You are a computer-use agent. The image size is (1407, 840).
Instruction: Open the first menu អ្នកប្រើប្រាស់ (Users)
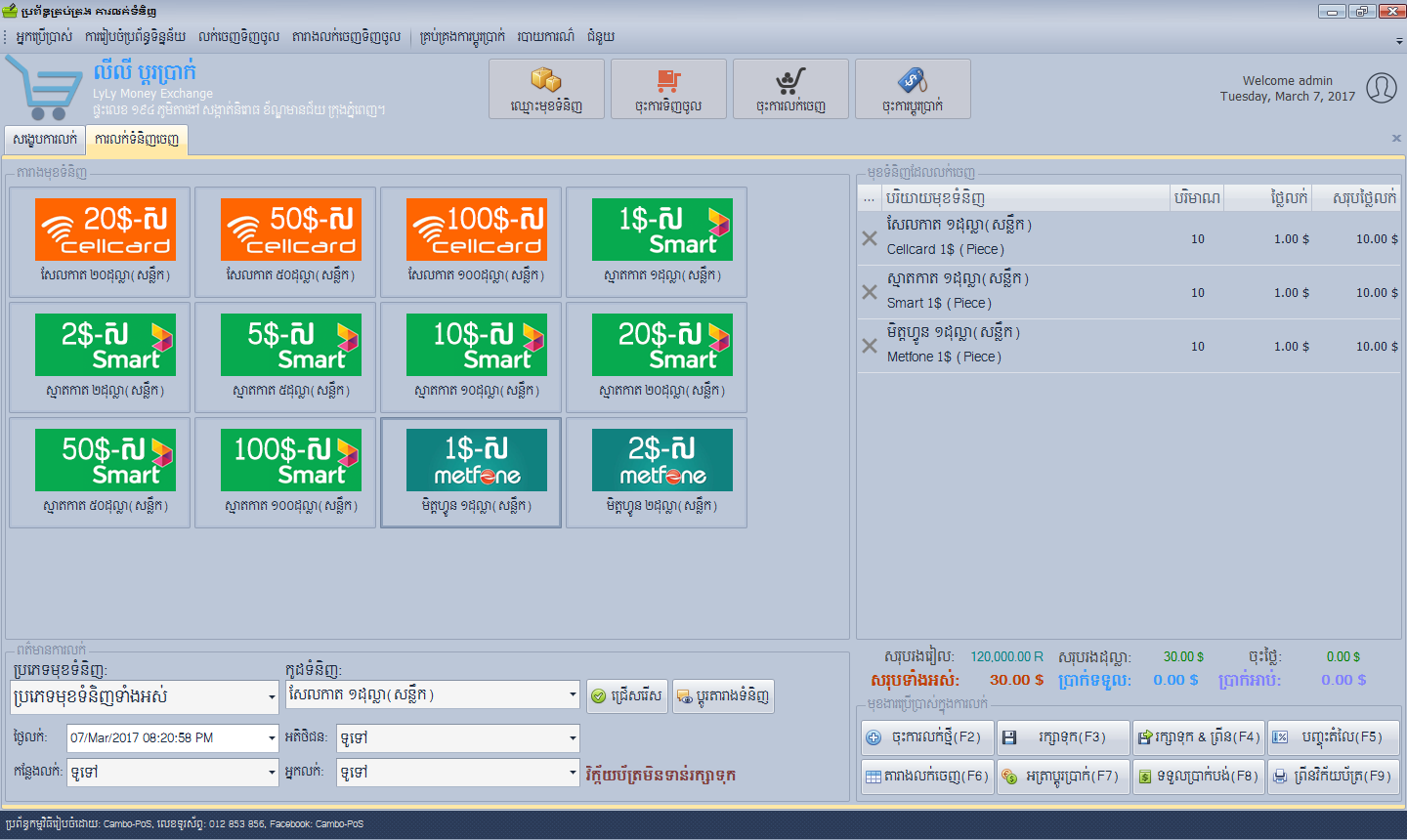point(45,37)
